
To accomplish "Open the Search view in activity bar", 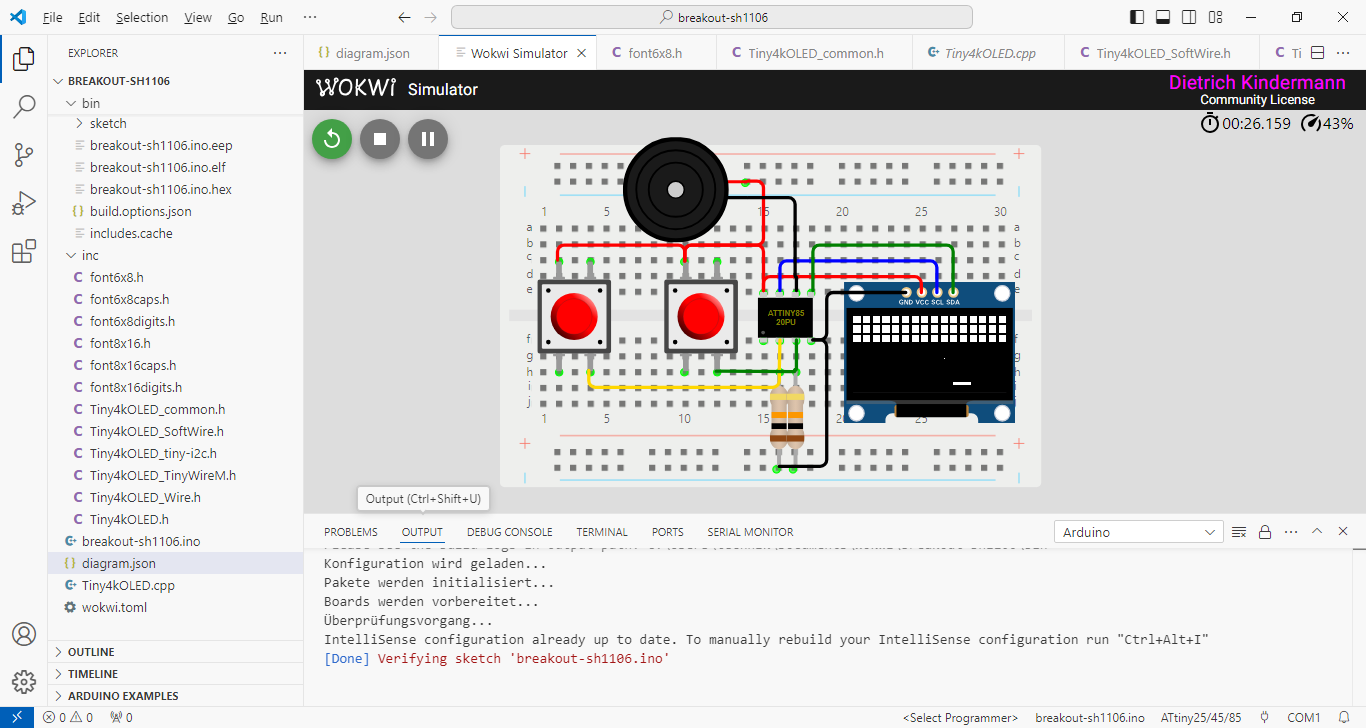I will point(24,107).
